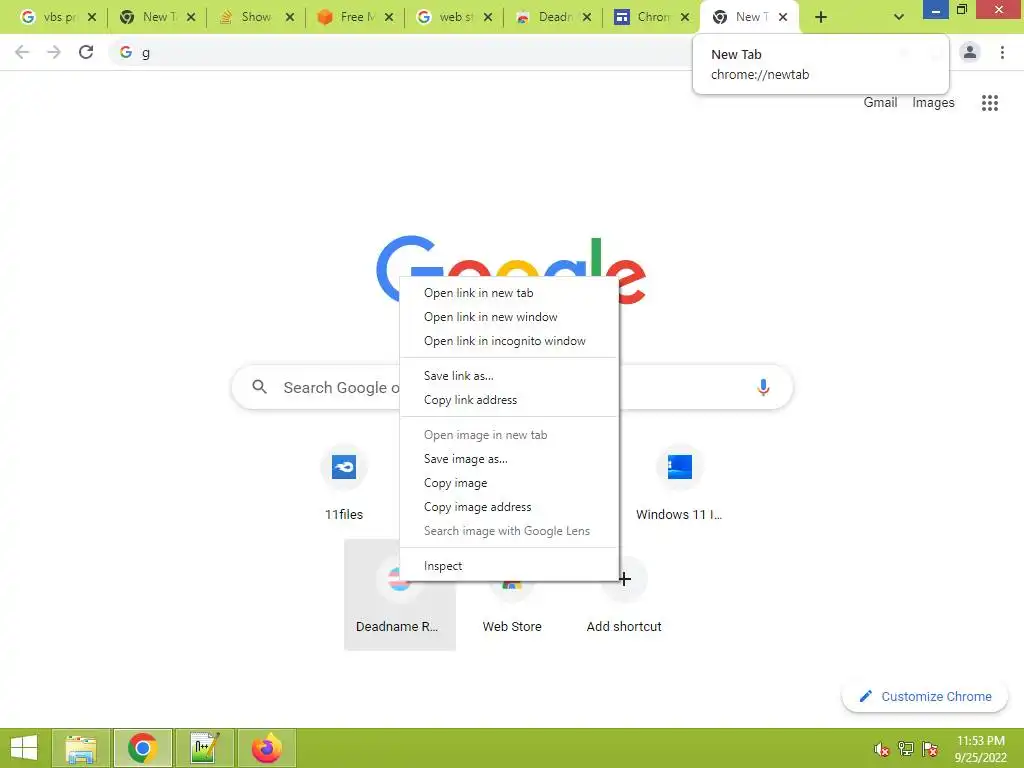Close the active New Tab

coord(783,17)
